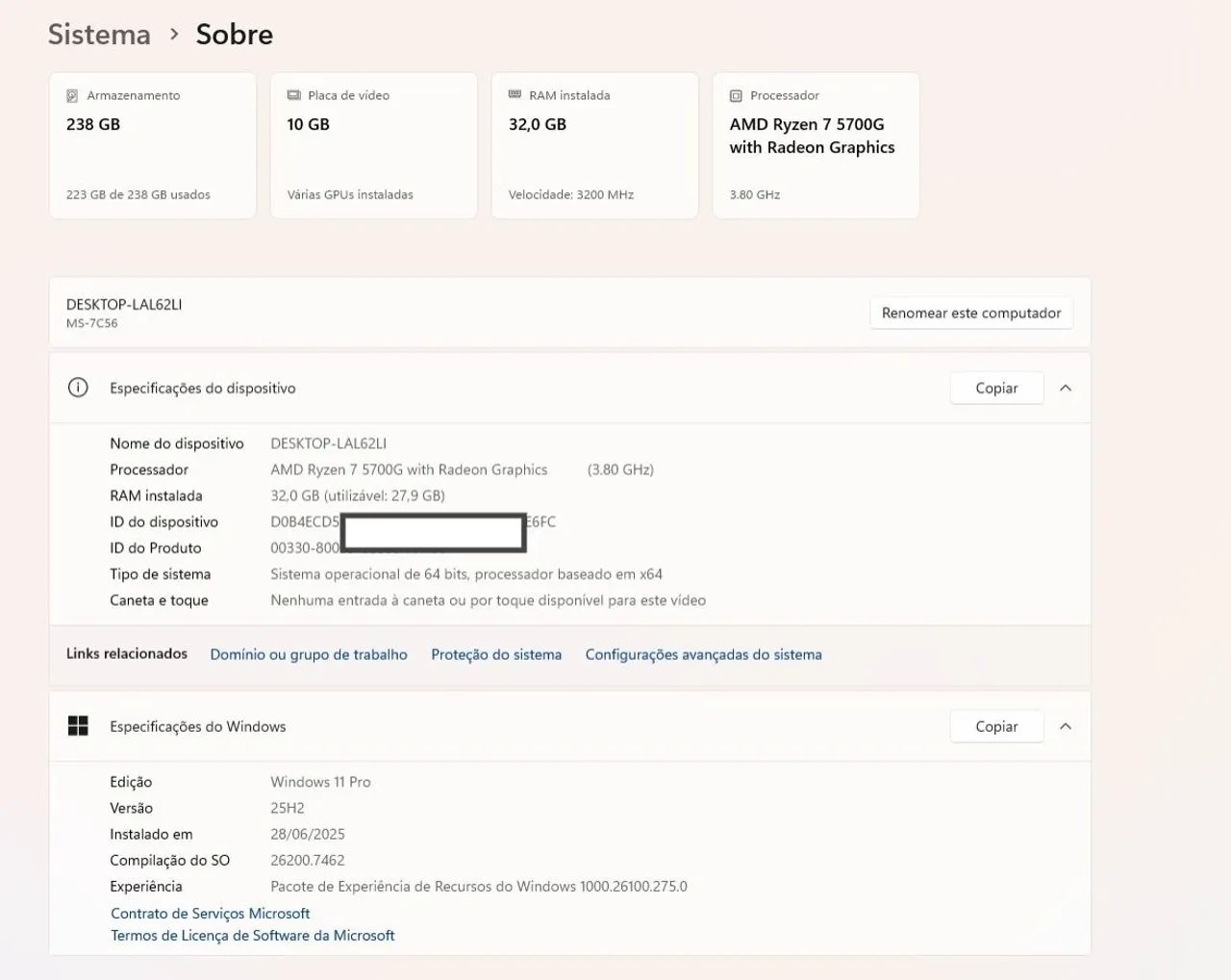Click the ID do Produto label
This screenshot has height=980, width=1231.
(156, 547)
